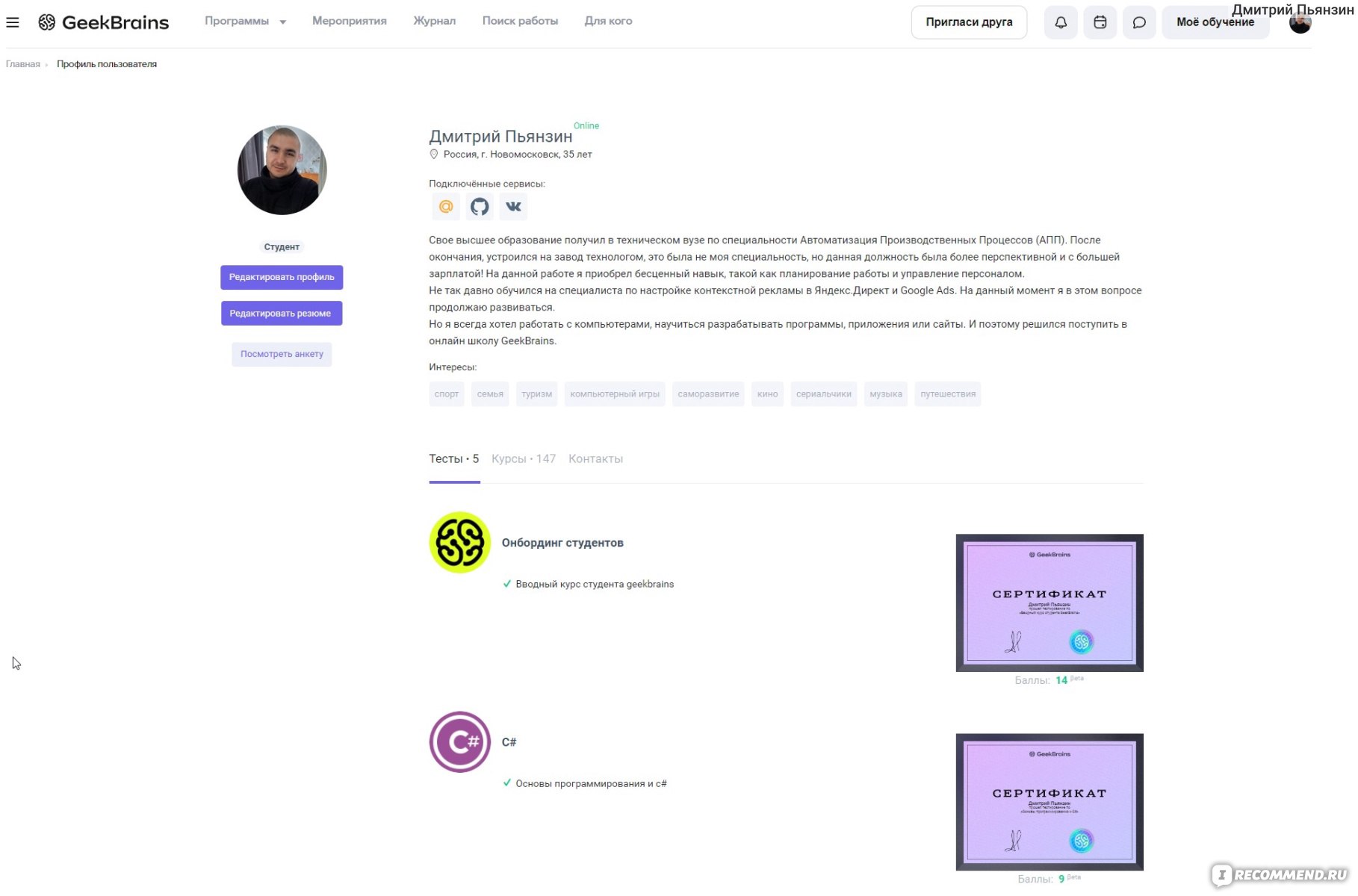The image size is (1358, 896).
Task: Click the семья interest tag
Action: coord(490,394)
